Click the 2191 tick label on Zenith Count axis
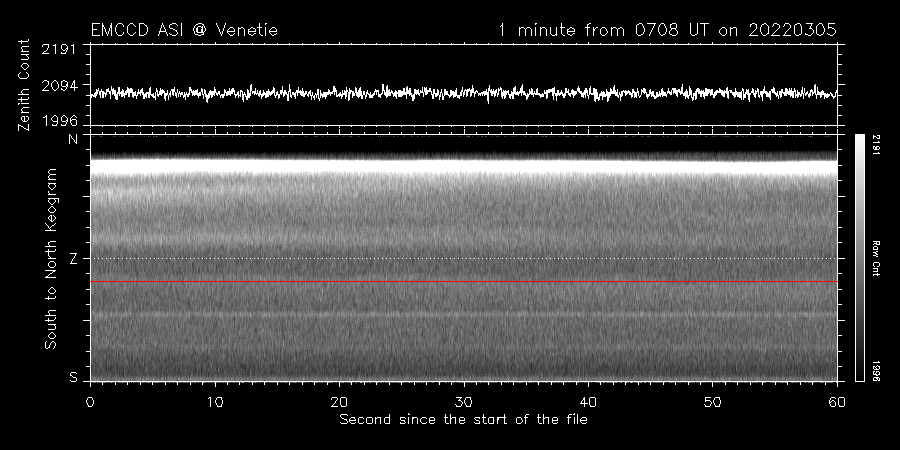900x450 pixels. pos(59,49)
